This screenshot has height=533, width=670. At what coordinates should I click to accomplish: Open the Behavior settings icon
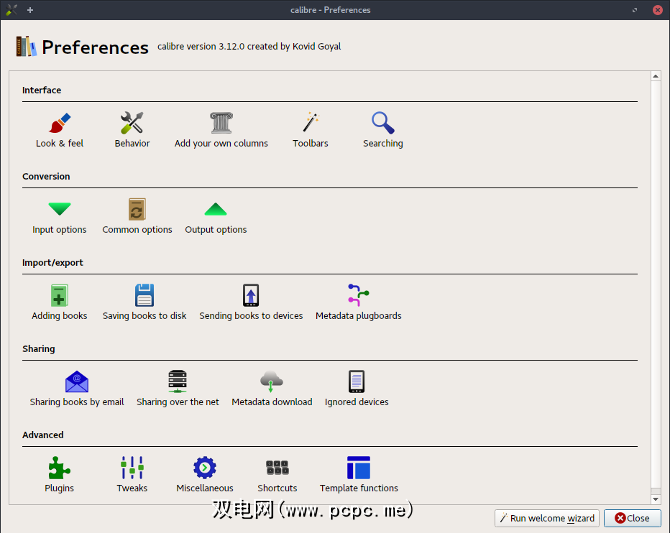point(132,124)
